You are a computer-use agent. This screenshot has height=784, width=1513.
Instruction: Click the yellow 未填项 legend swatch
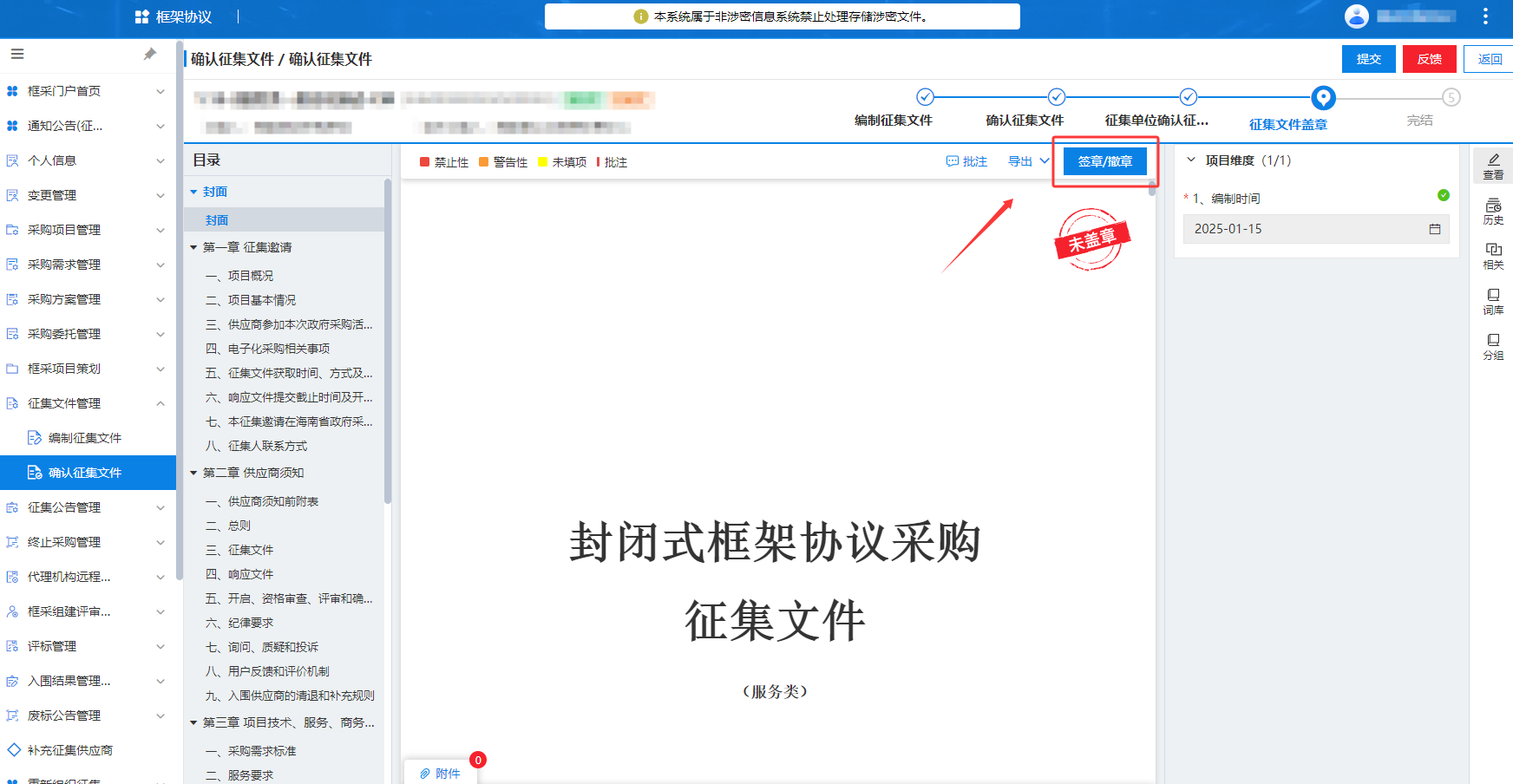coord(543,162)
